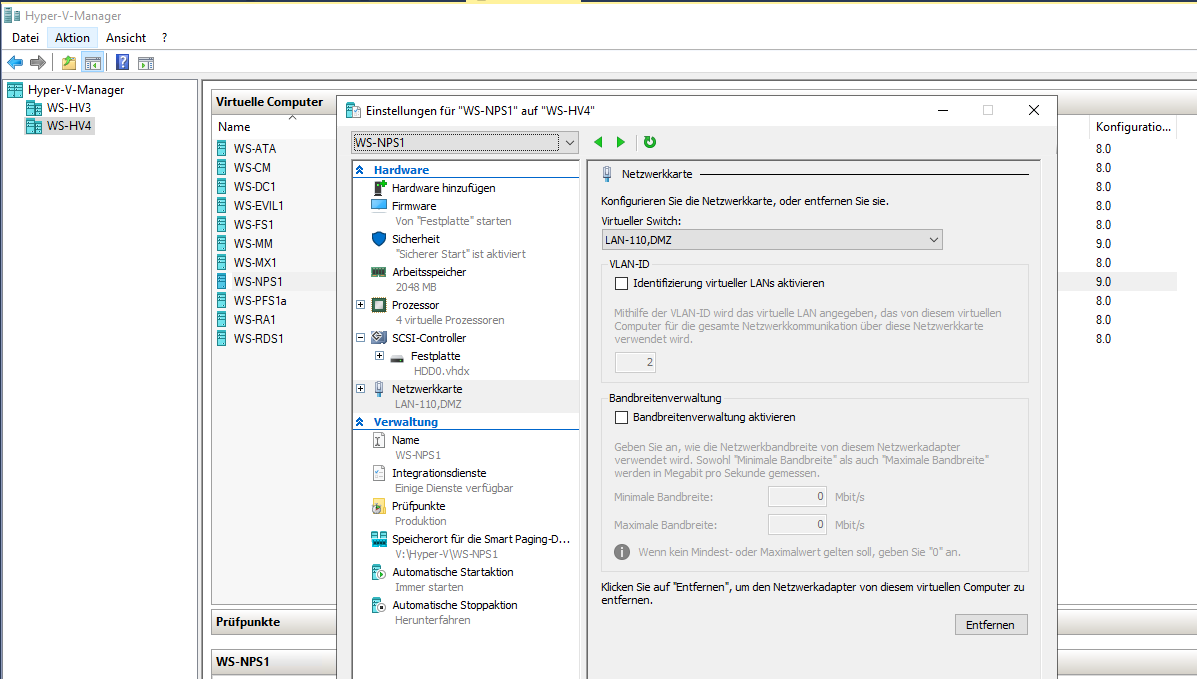The image size is (1197, 679).
Task: Click the Automatische Startaktion icon
Action: click(379, 572)
